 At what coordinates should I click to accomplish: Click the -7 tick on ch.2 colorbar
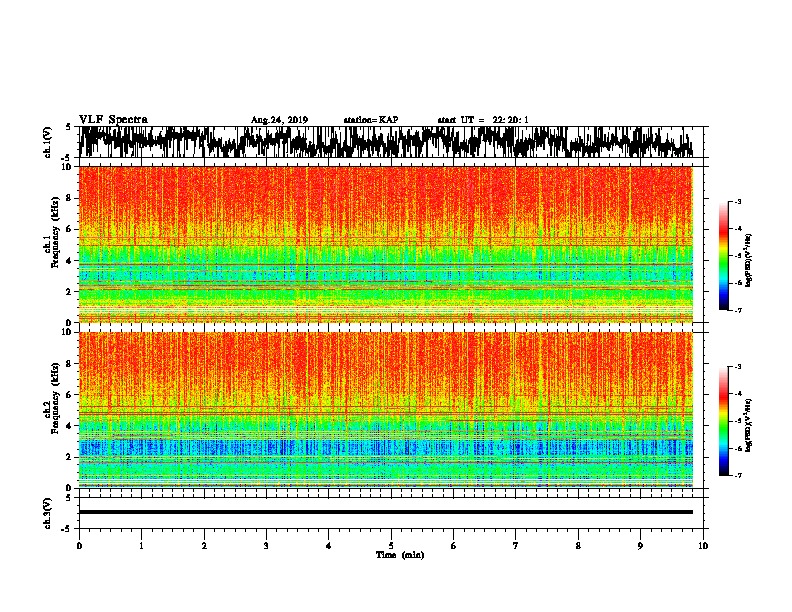(x=738, y=475)
